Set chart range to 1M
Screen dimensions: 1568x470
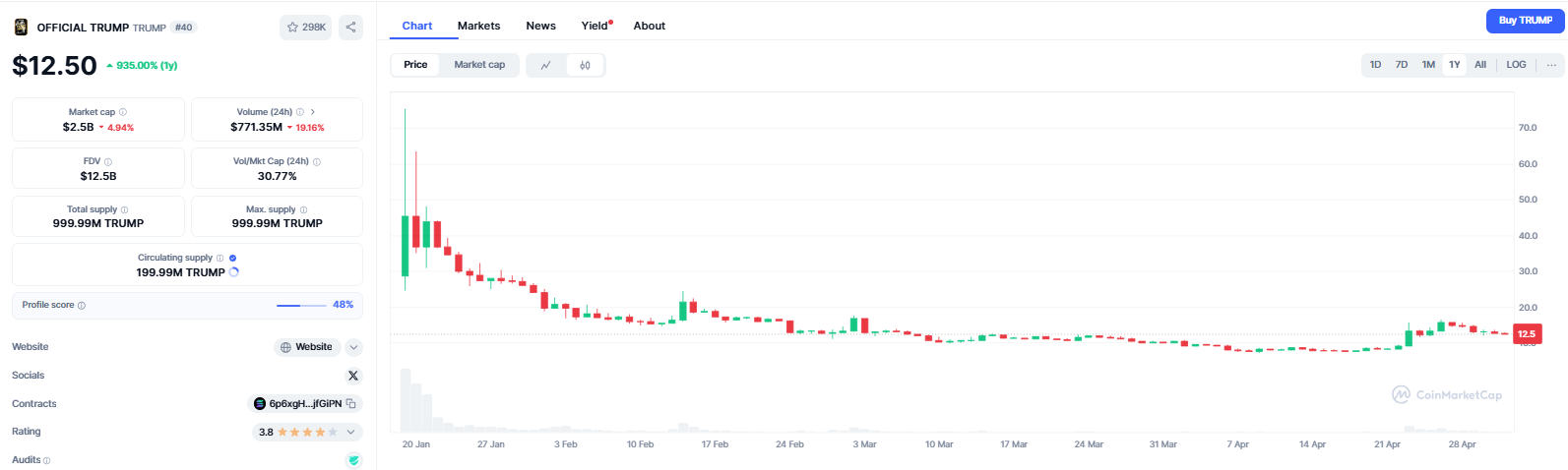click(x=1428, y=65)
